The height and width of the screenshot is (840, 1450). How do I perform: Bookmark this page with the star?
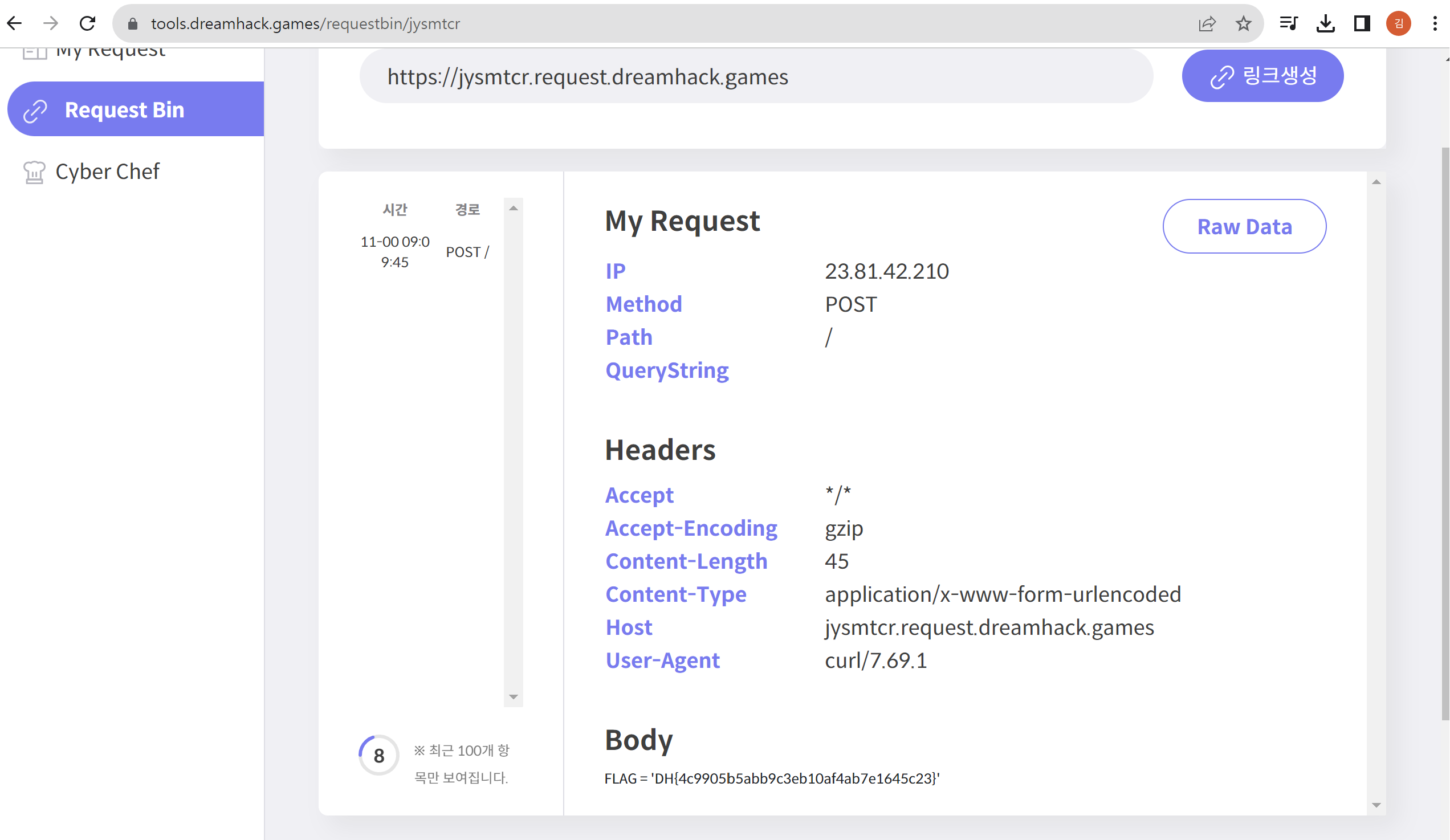click(x=1243, y=23)
